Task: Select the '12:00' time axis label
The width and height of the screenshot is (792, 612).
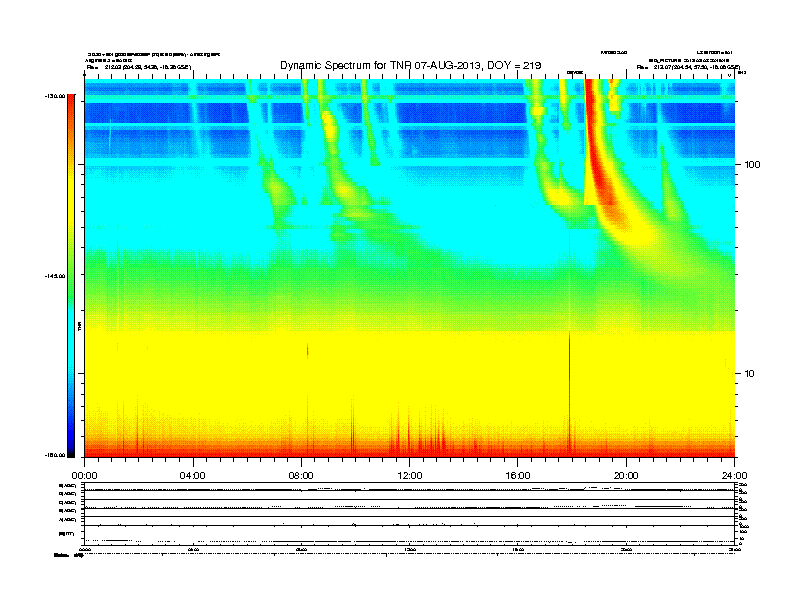Action: (x=410, y=476)
